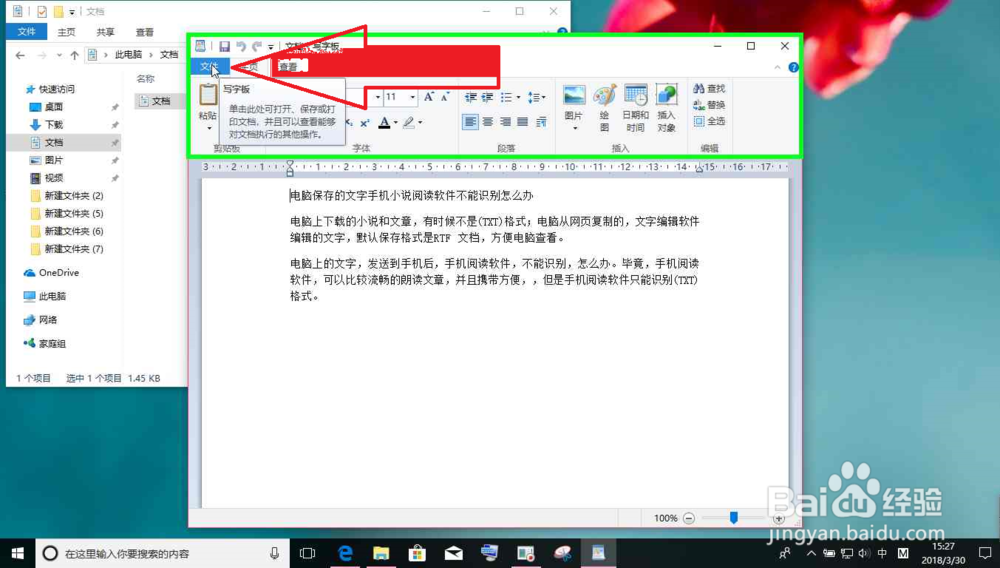Image resolution: width=1000 pixels, height=568 pixels.
Task: Toggle superscript formatting
Action: tap(364, 122)
